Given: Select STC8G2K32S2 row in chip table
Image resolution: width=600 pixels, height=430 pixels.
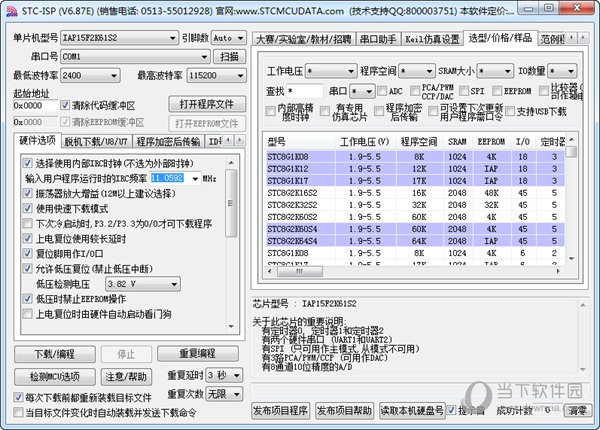Looking at the screenshot, I should pos(416,205).
